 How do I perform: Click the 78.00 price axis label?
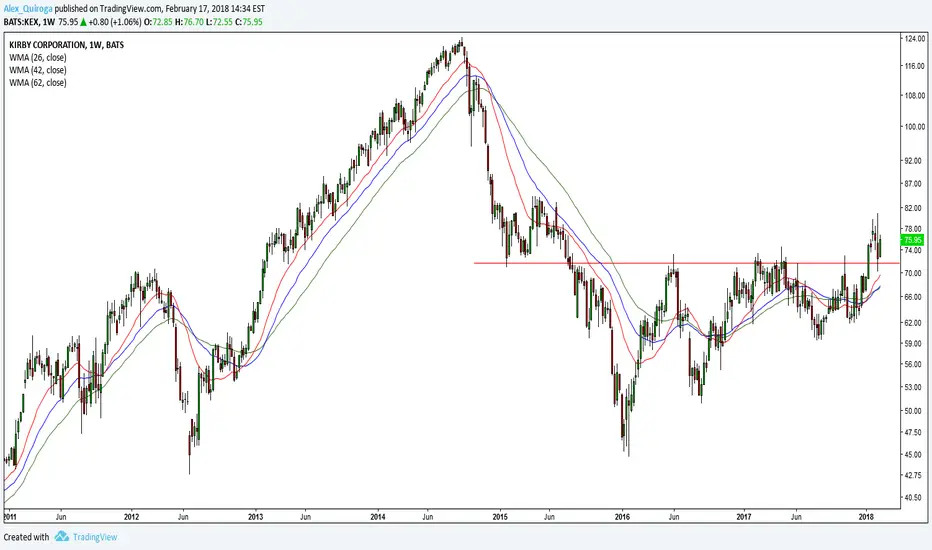pos(914,229)
